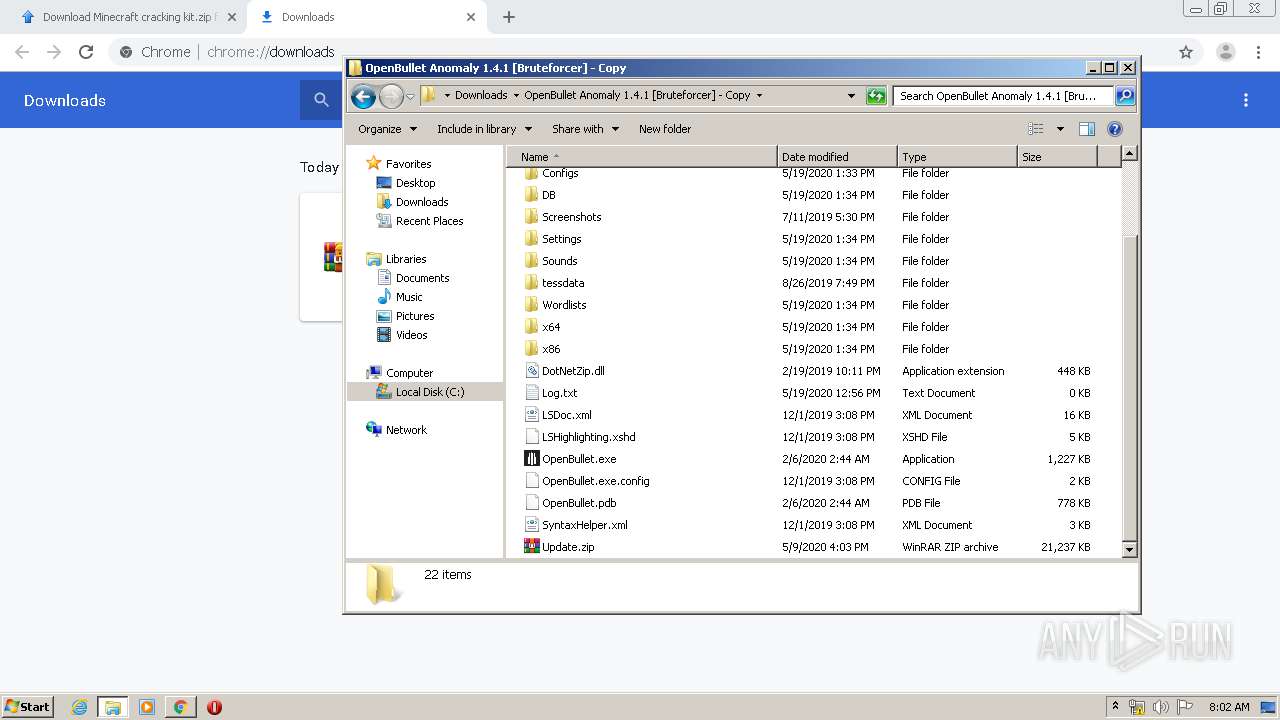Open Chrome profile avatar icon
Viewport: 1280px width, 720px height.
point(1226,52)
